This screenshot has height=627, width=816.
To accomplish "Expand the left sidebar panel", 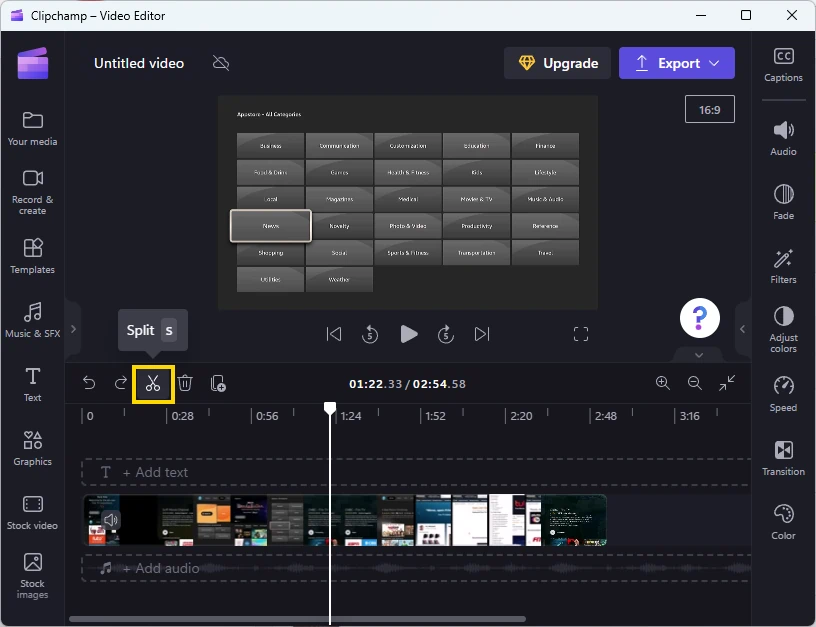I will (x=73, y=329).
